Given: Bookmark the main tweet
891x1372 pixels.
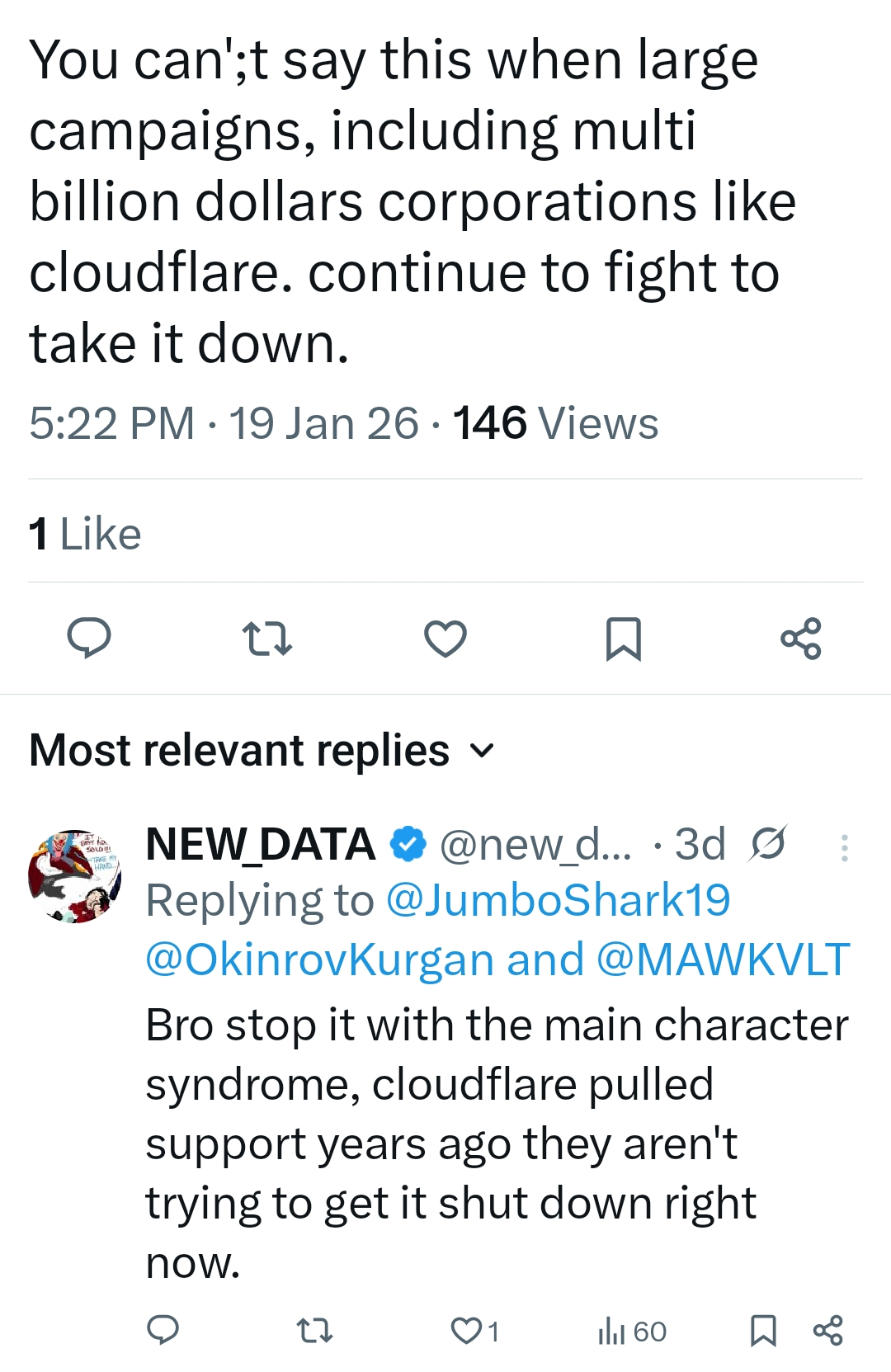Looking at the screenshot, I should [623, 639].
